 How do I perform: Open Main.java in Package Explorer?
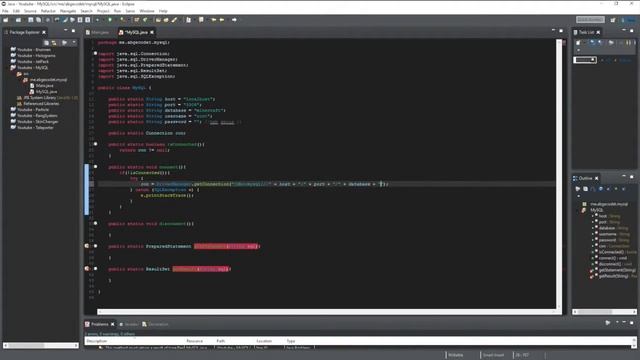[44, 86]
